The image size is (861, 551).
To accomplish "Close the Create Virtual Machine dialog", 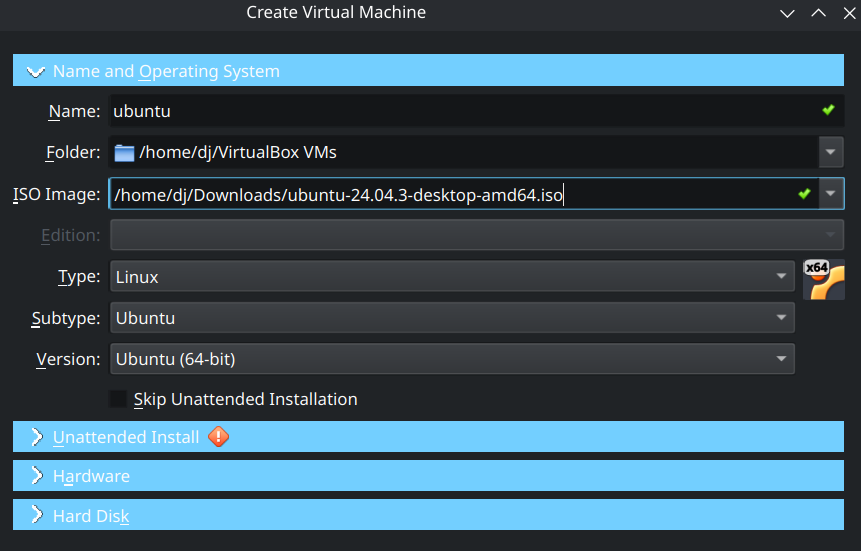I will pos(849,13).
